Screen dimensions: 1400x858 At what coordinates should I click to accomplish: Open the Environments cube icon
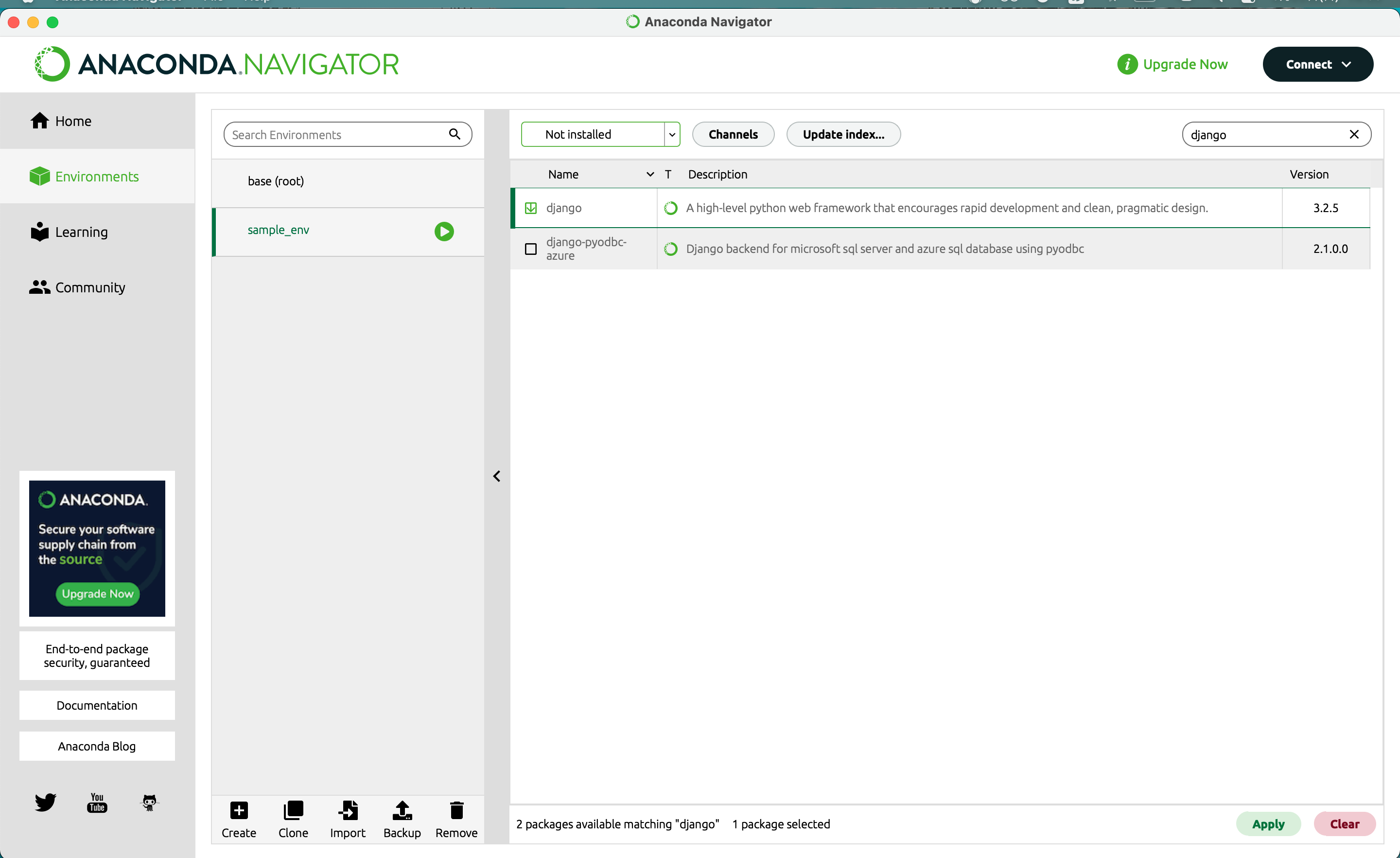click(39, 176)
